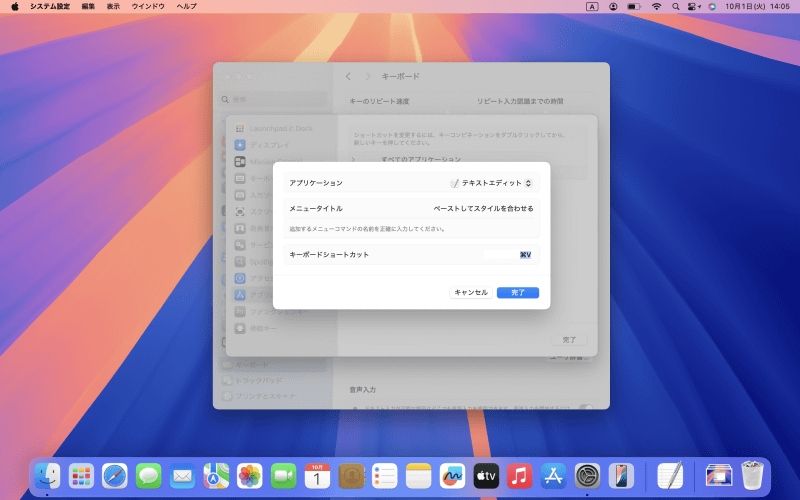Viewport: 800px width, 500px height.
Task: Click the battery status icon
Action: pos(634,7)
